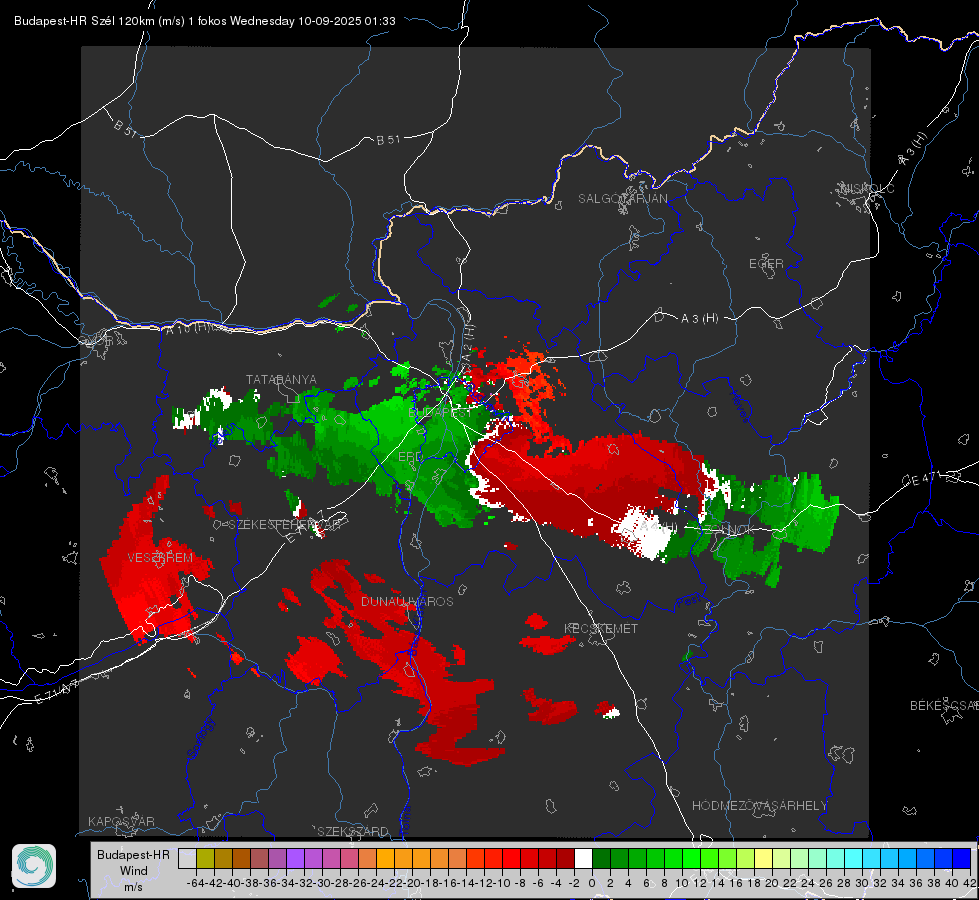The width and height of the screenshot is (979, 900).
Task: Click the Budapest-HR Wind m/s legend label
Action: pos(134,870)
